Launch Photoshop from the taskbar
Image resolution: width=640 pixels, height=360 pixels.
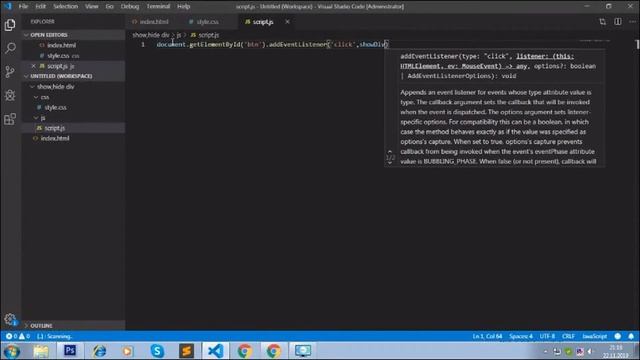click(70, 351)
